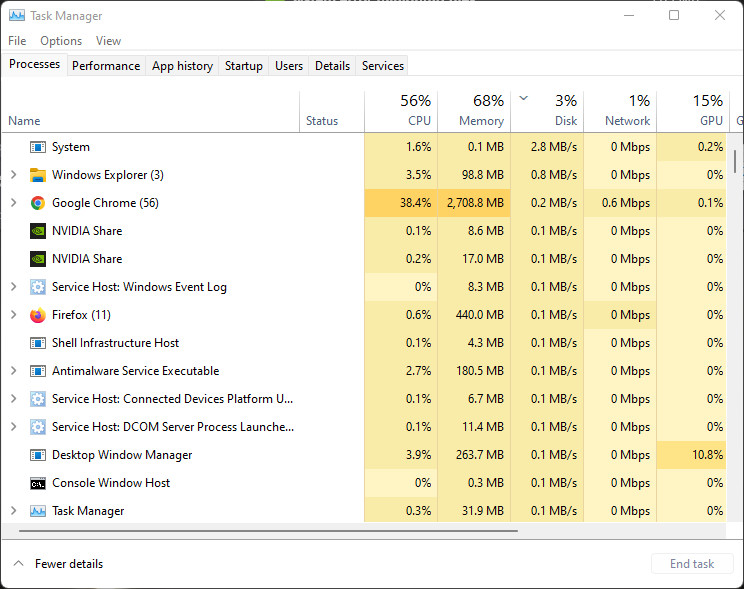Viewport: 744px width, 589px height.
Task: Click the second NVIDIA Share icon (17.0 MB)
Action: (38, 259)
